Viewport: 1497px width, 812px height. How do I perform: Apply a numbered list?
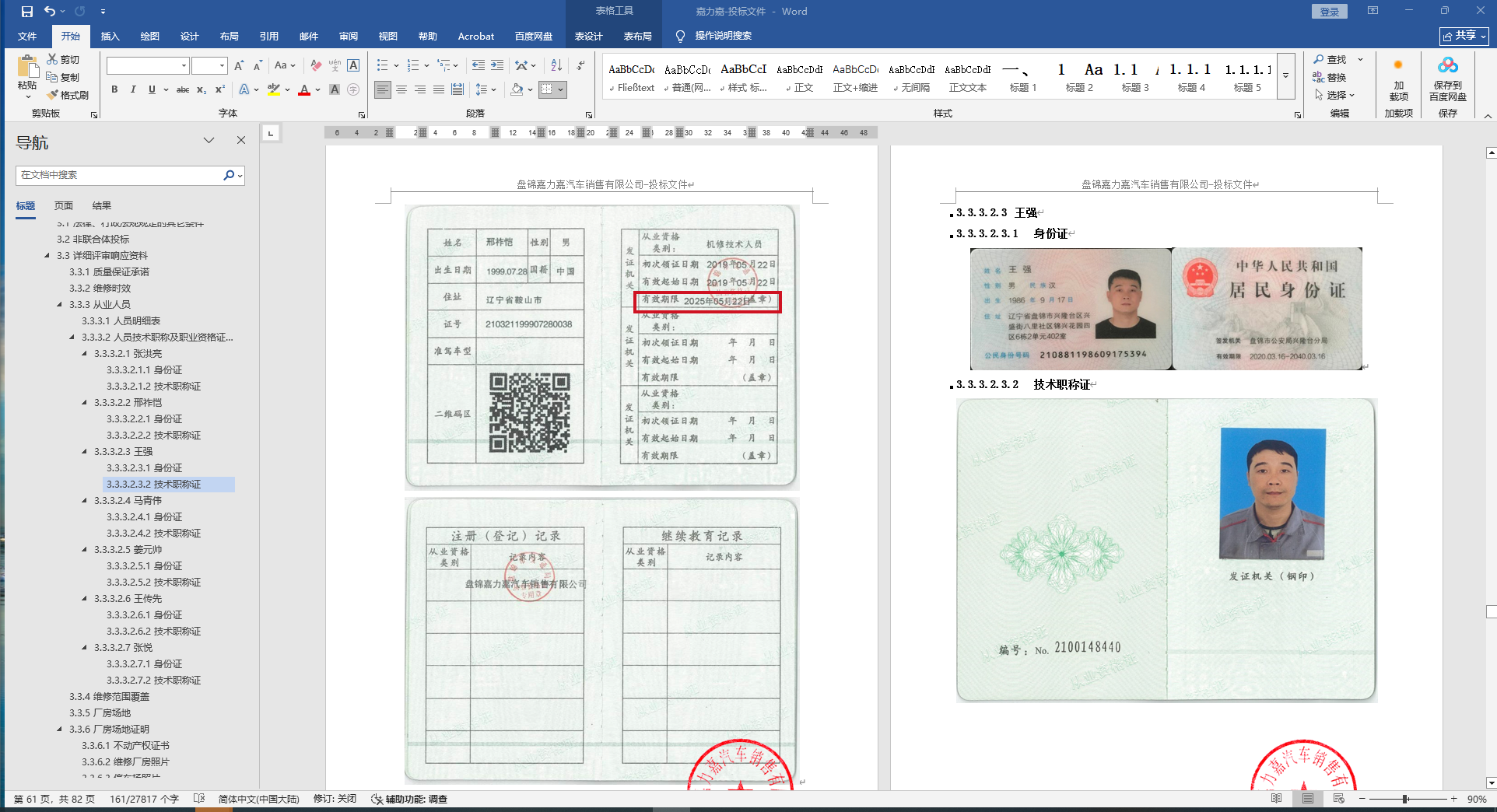[413, 65]
